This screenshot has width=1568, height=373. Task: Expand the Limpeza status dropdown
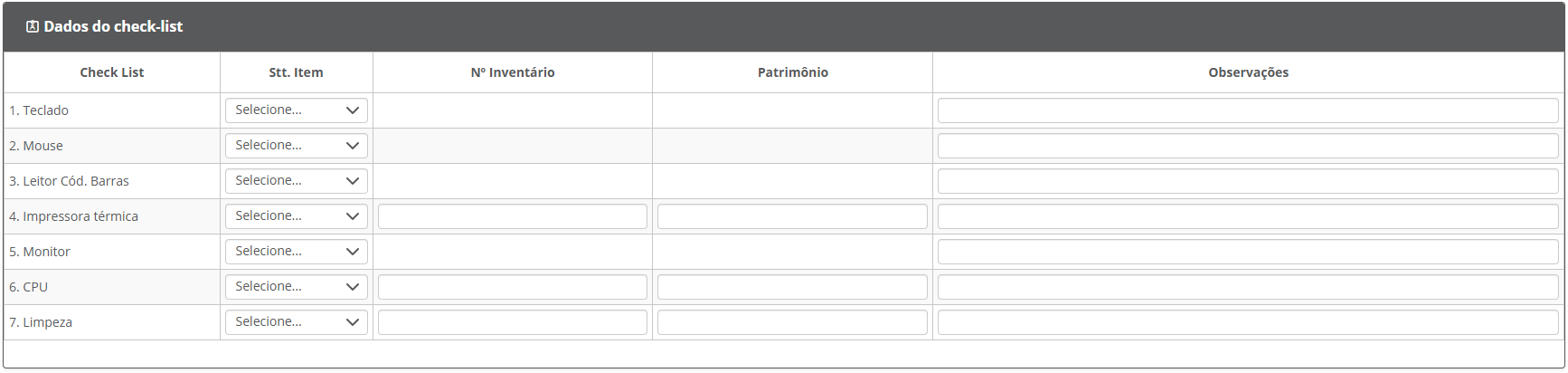pyautogui.click(x=297, y=322)
